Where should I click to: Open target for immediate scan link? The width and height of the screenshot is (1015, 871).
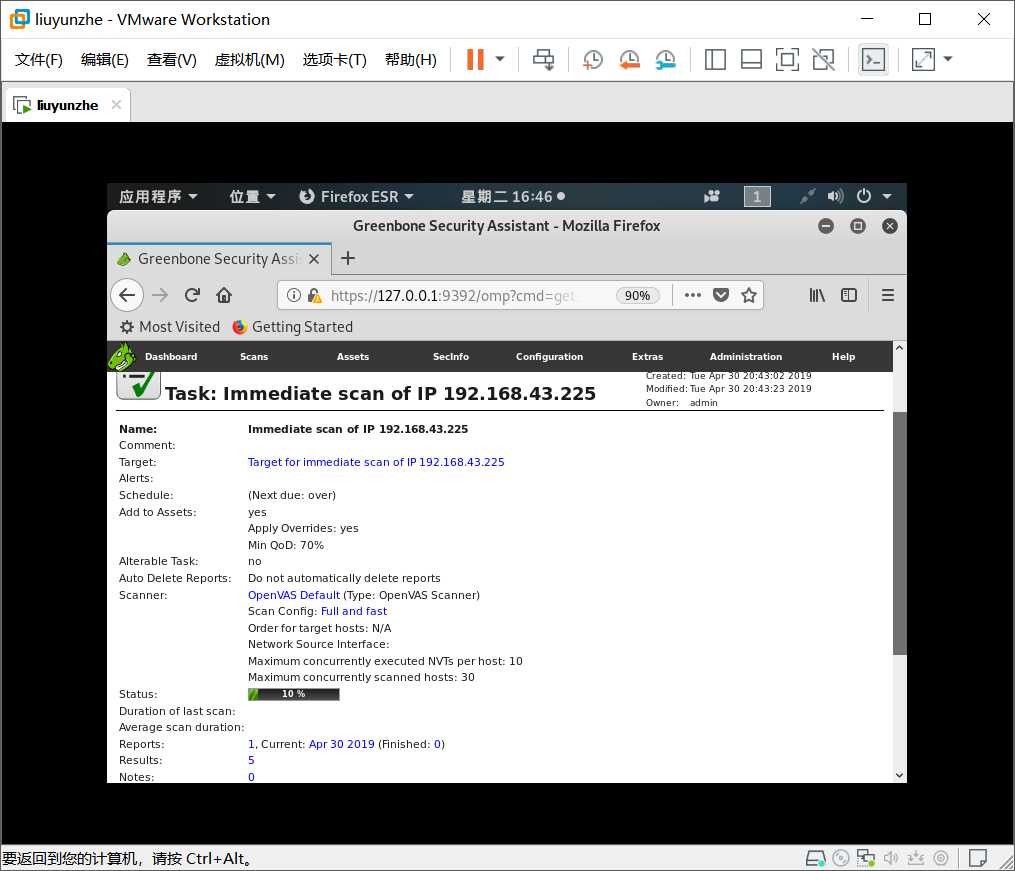tap(376, 462)
